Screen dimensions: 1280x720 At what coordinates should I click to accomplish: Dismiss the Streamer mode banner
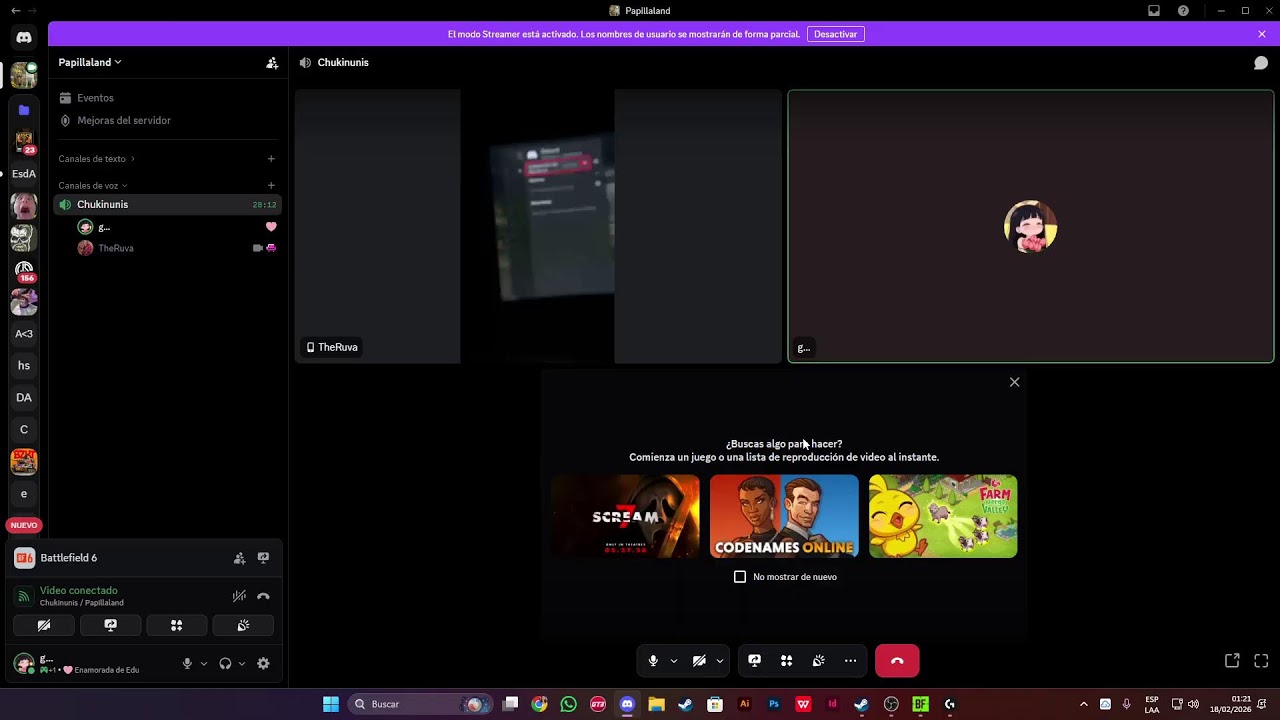point(1262,34)
